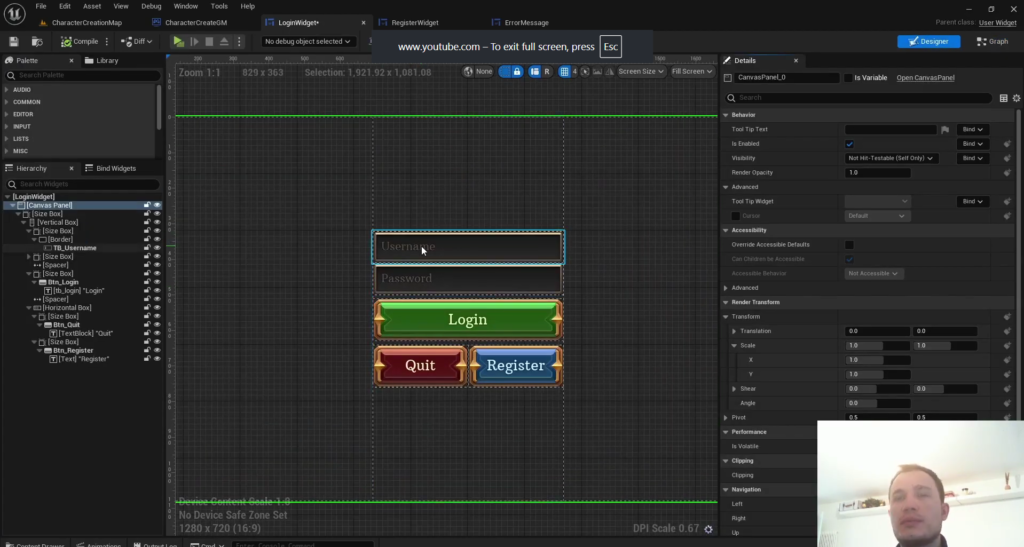Viewport: 1024px width, 547px height.
Task: Open the Tools menu
Action: [x=219, y=7]
